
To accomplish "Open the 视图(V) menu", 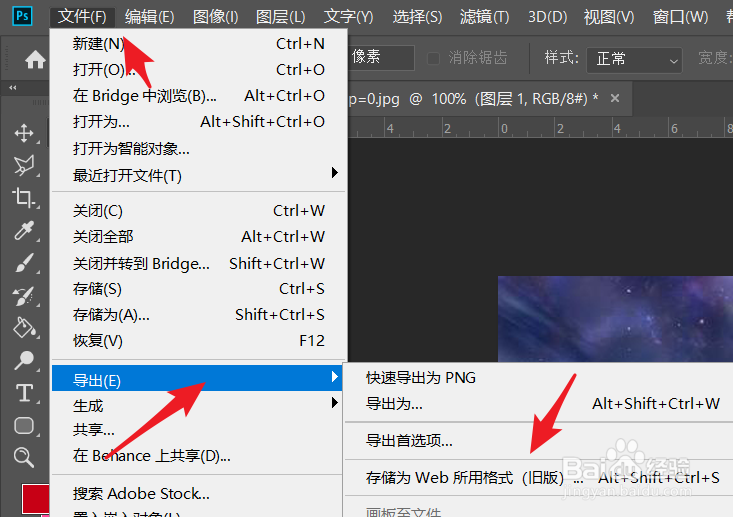I will (609, 16).
